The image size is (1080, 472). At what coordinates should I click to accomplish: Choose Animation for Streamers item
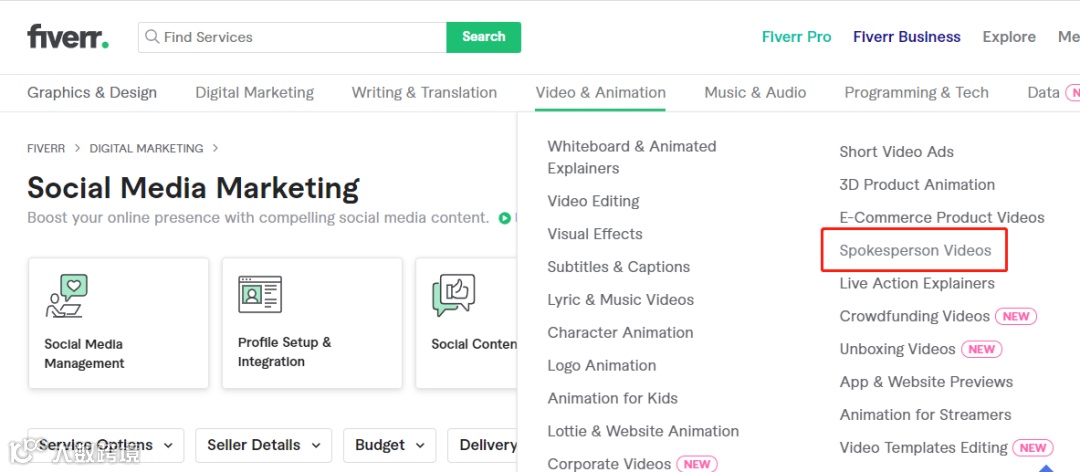pos(925,415)
